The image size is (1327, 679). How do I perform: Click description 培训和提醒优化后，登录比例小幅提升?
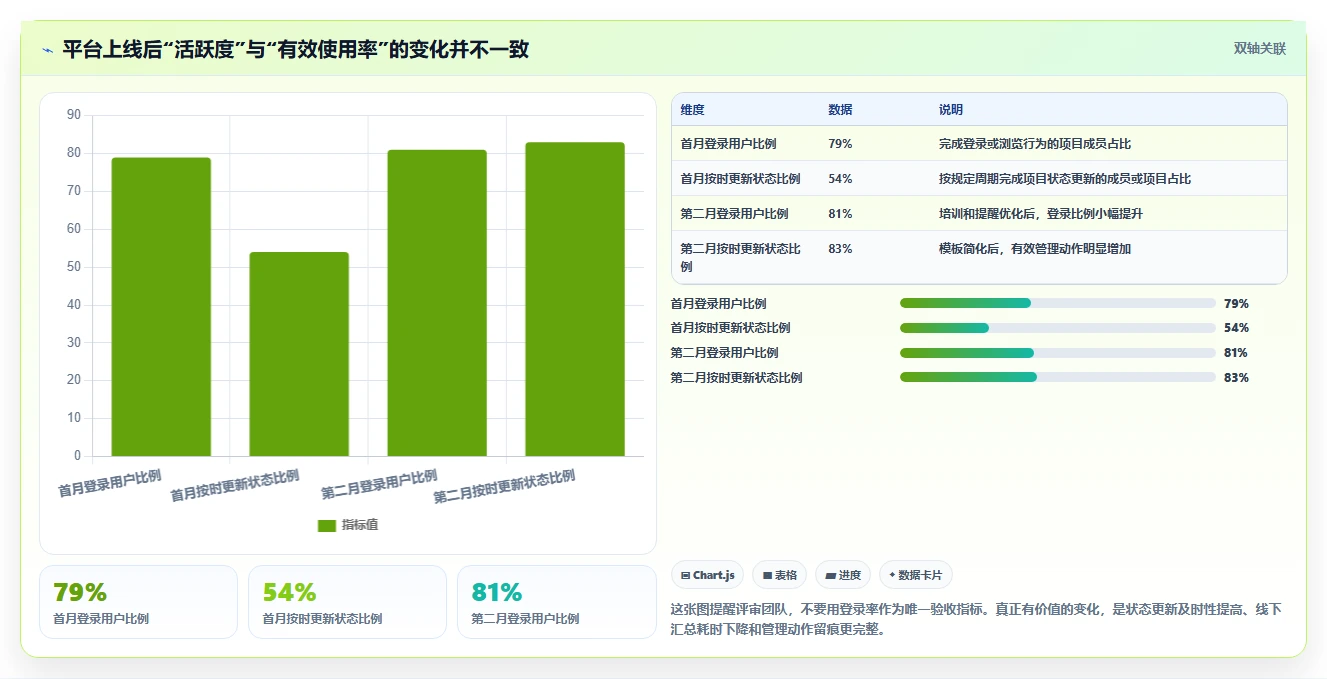pyautogui.click(x=1041, y=214)
